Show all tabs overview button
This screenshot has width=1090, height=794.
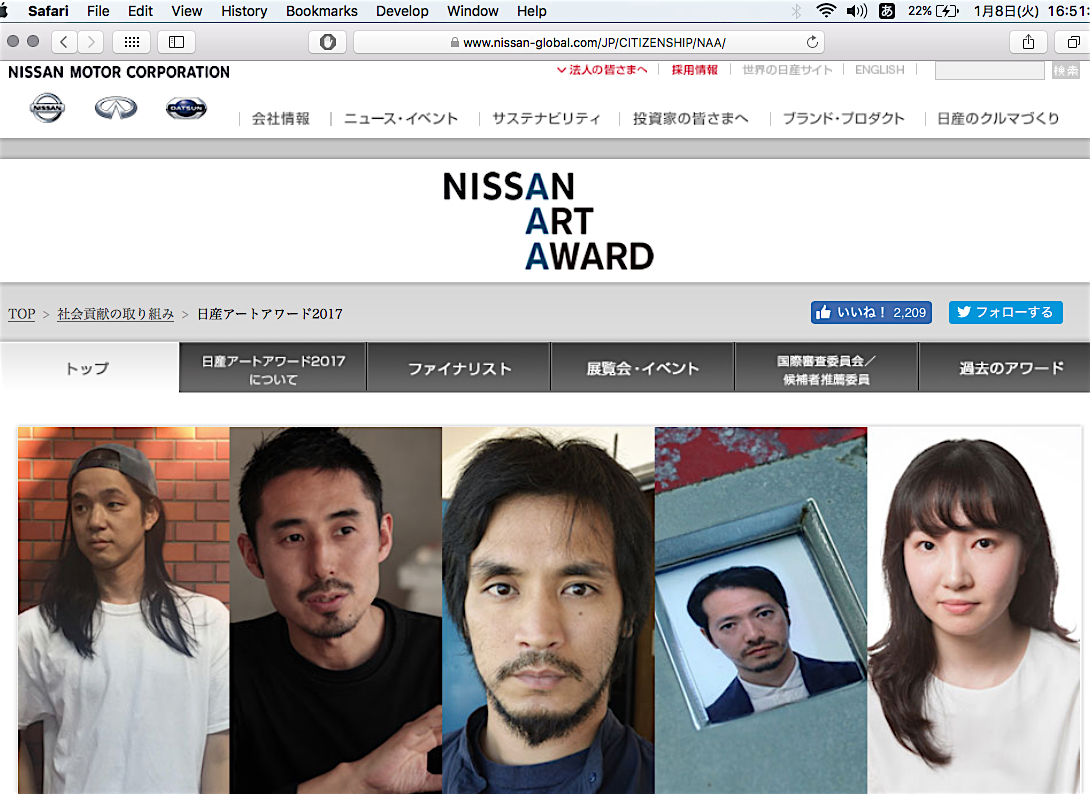pyautogui.click(x=1073, y=42)
